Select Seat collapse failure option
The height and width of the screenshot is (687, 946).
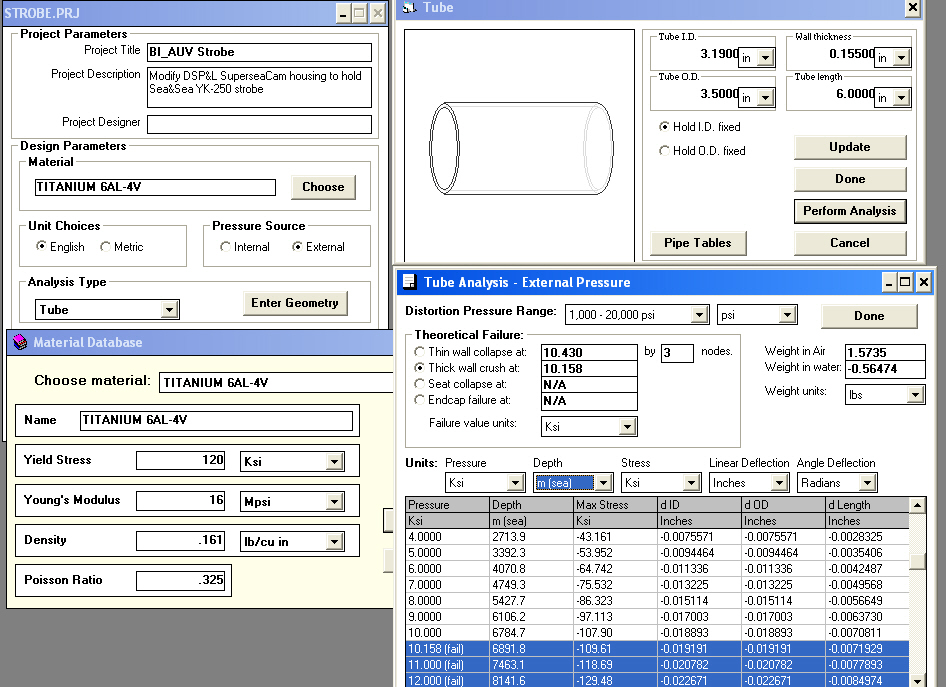tap(419, 384)
